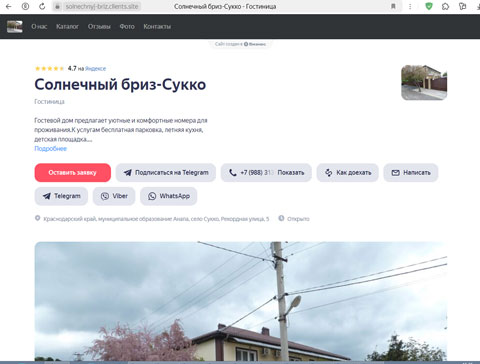Click the five-star rating icons

[x=49, y=68]
